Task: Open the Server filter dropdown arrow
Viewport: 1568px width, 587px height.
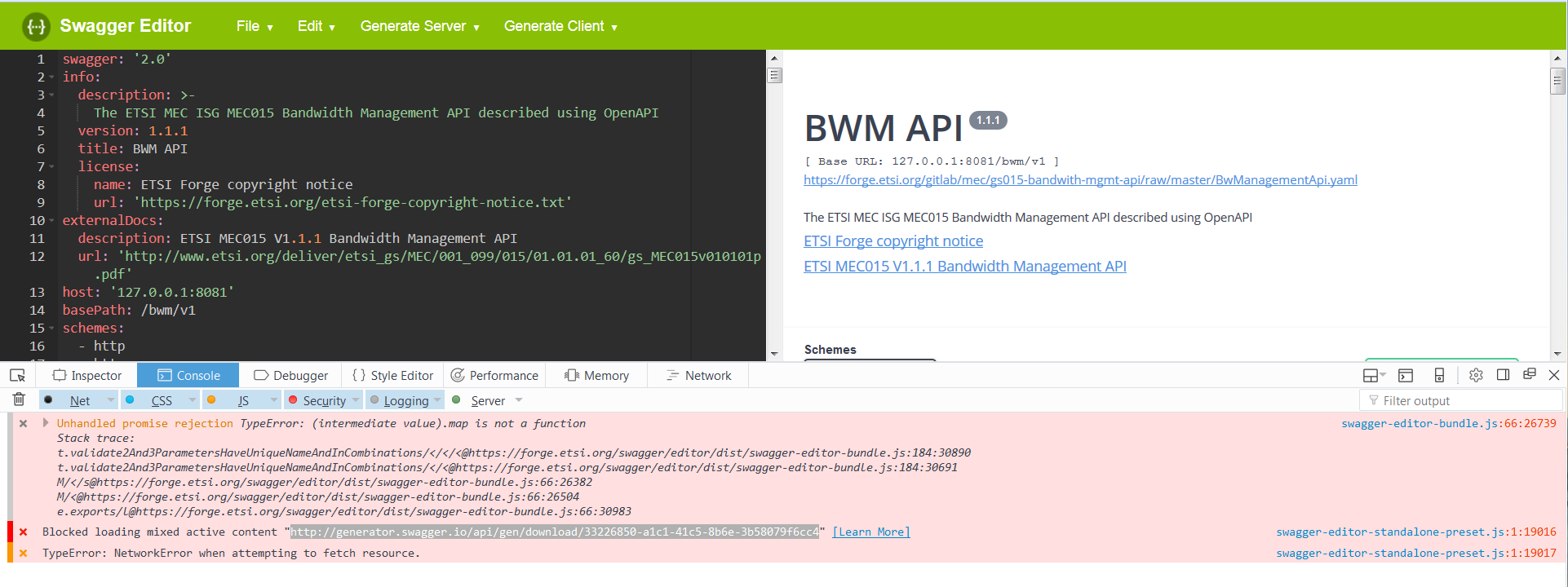Action: point(519,400)
